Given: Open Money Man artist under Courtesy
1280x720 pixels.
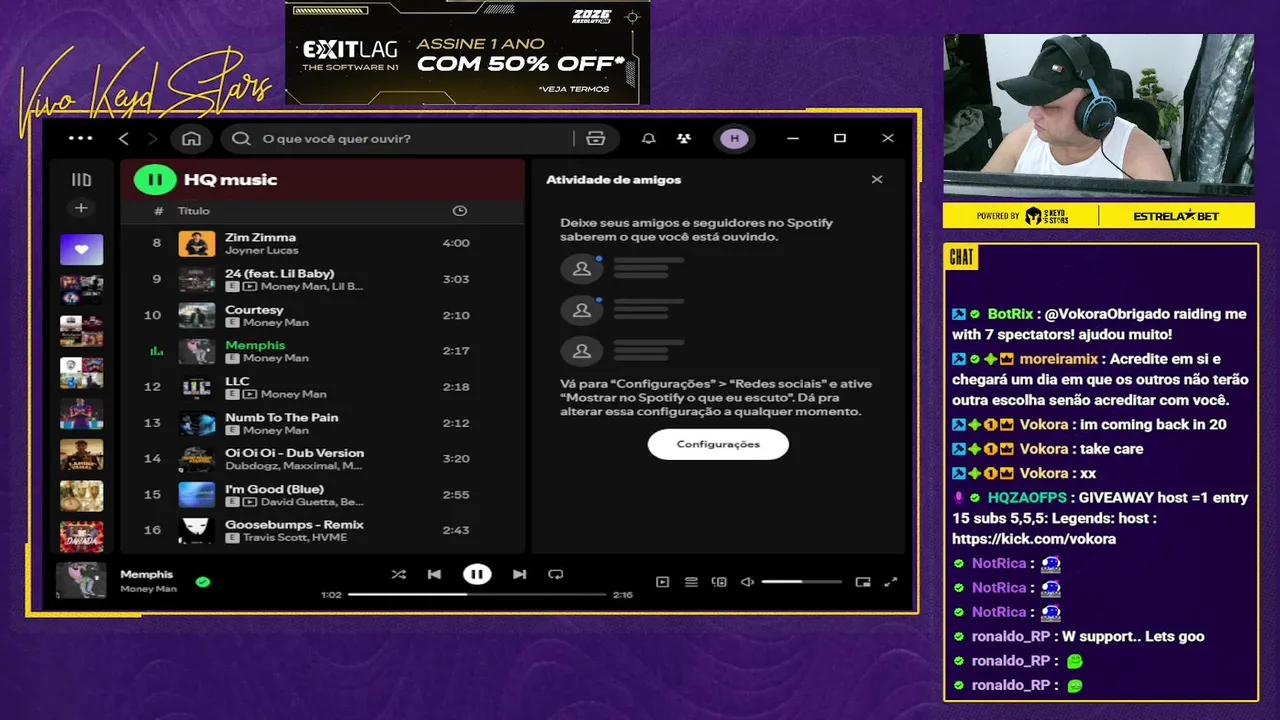Looking at the screenshot, I should pyautogui.click(x=276, y=322).
